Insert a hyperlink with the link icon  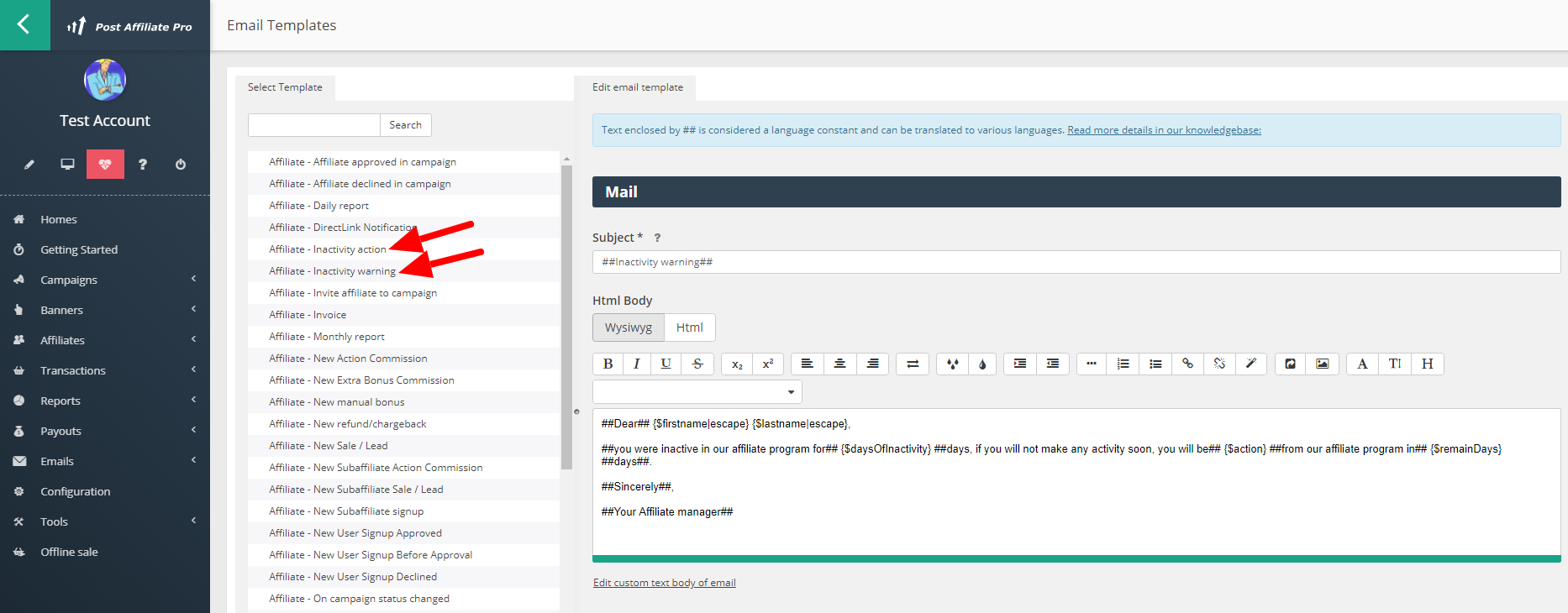(x=1187, y=364)
